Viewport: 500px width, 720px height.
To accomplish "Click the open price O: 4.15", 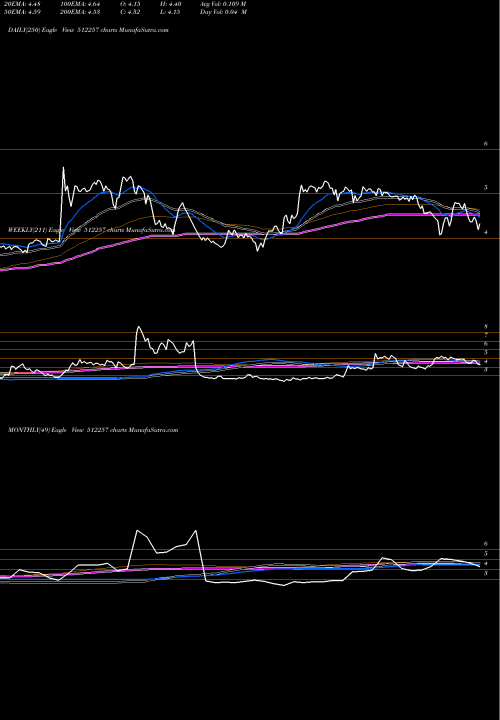I will pyautogui.click(x=129, y=4).
